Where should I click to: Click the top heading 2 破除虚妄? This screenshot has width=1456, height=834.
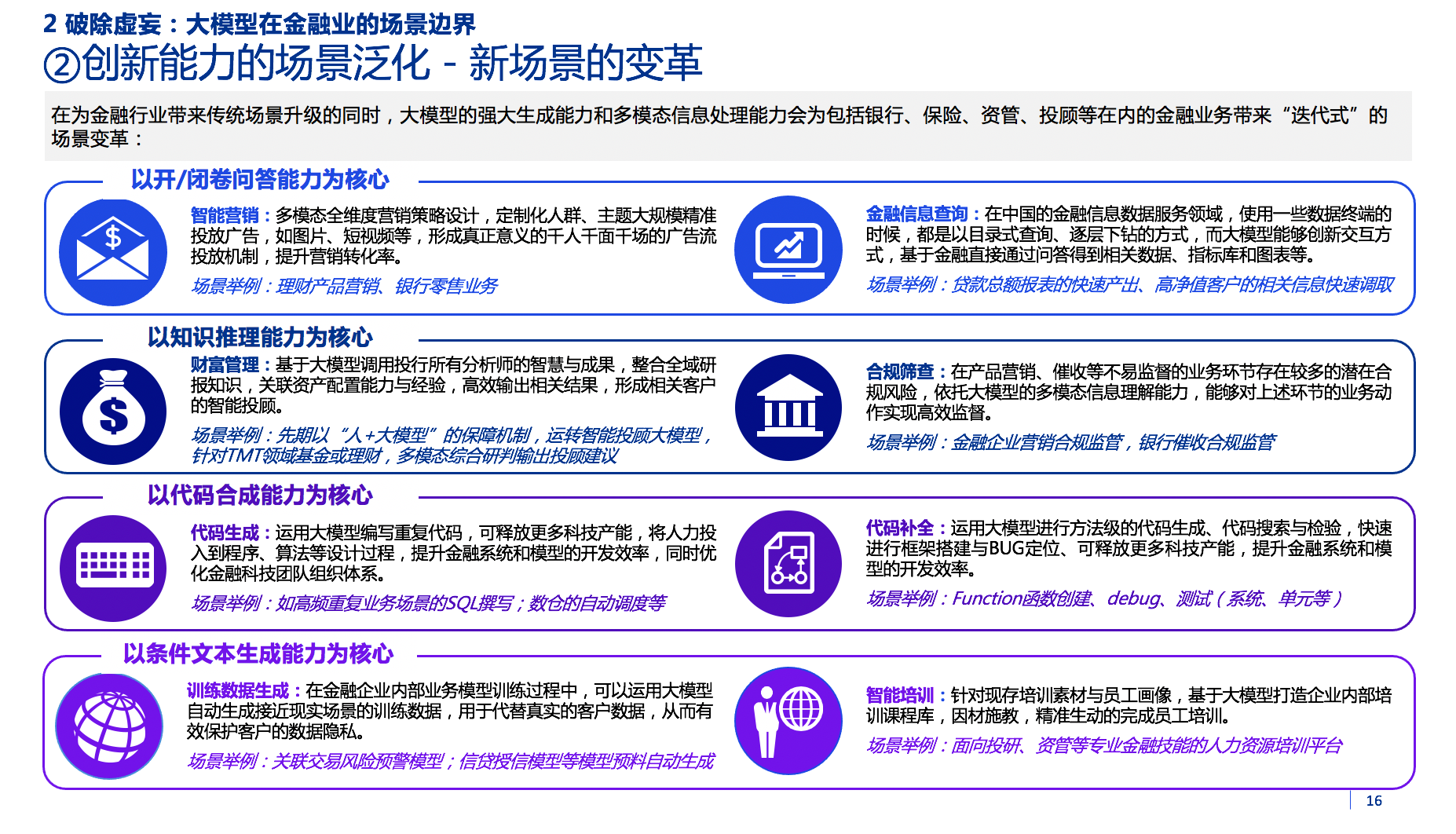tap(259, 24)
